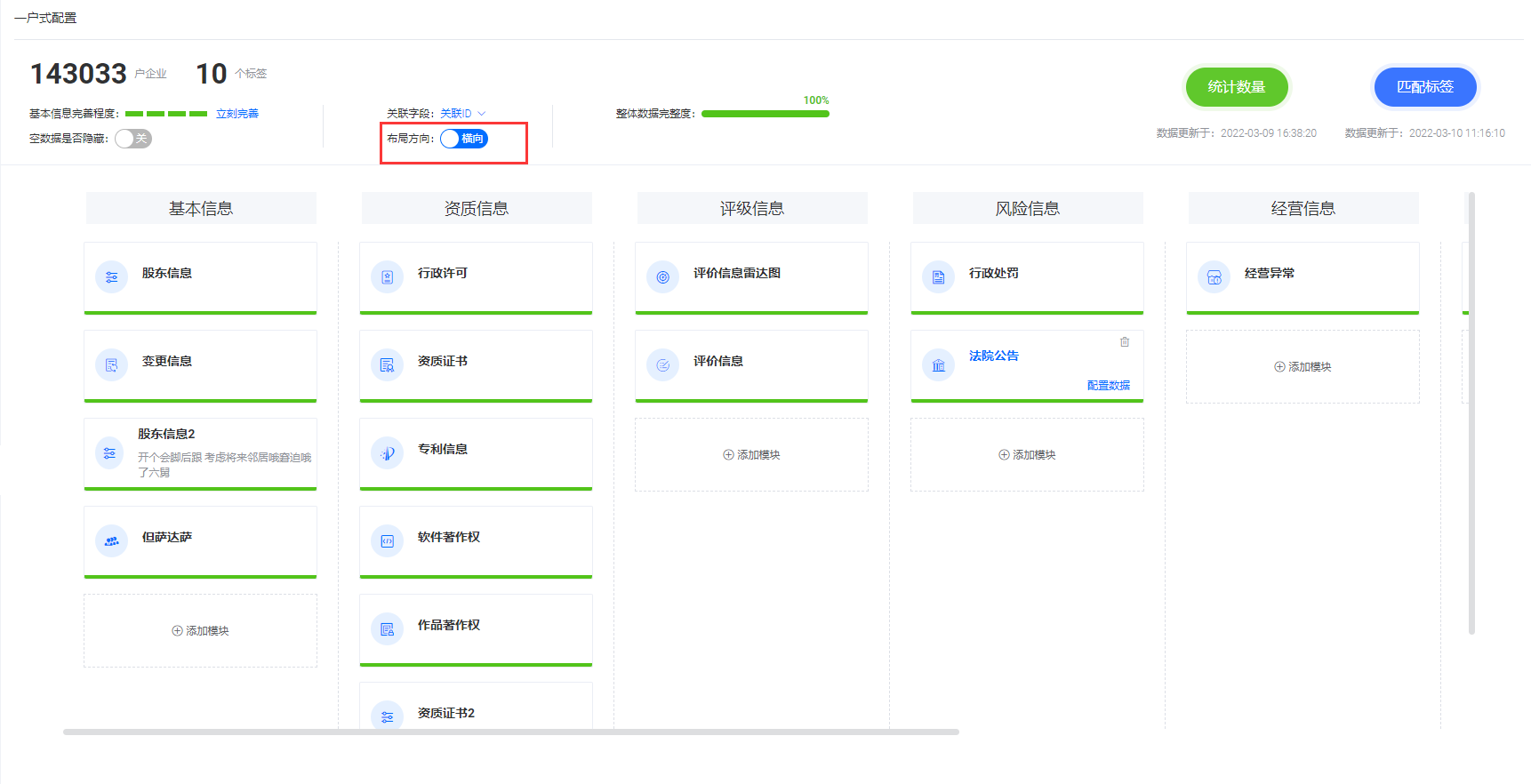
Task: Click the 评价信息雷达图 card title
Action: point(737,273)
